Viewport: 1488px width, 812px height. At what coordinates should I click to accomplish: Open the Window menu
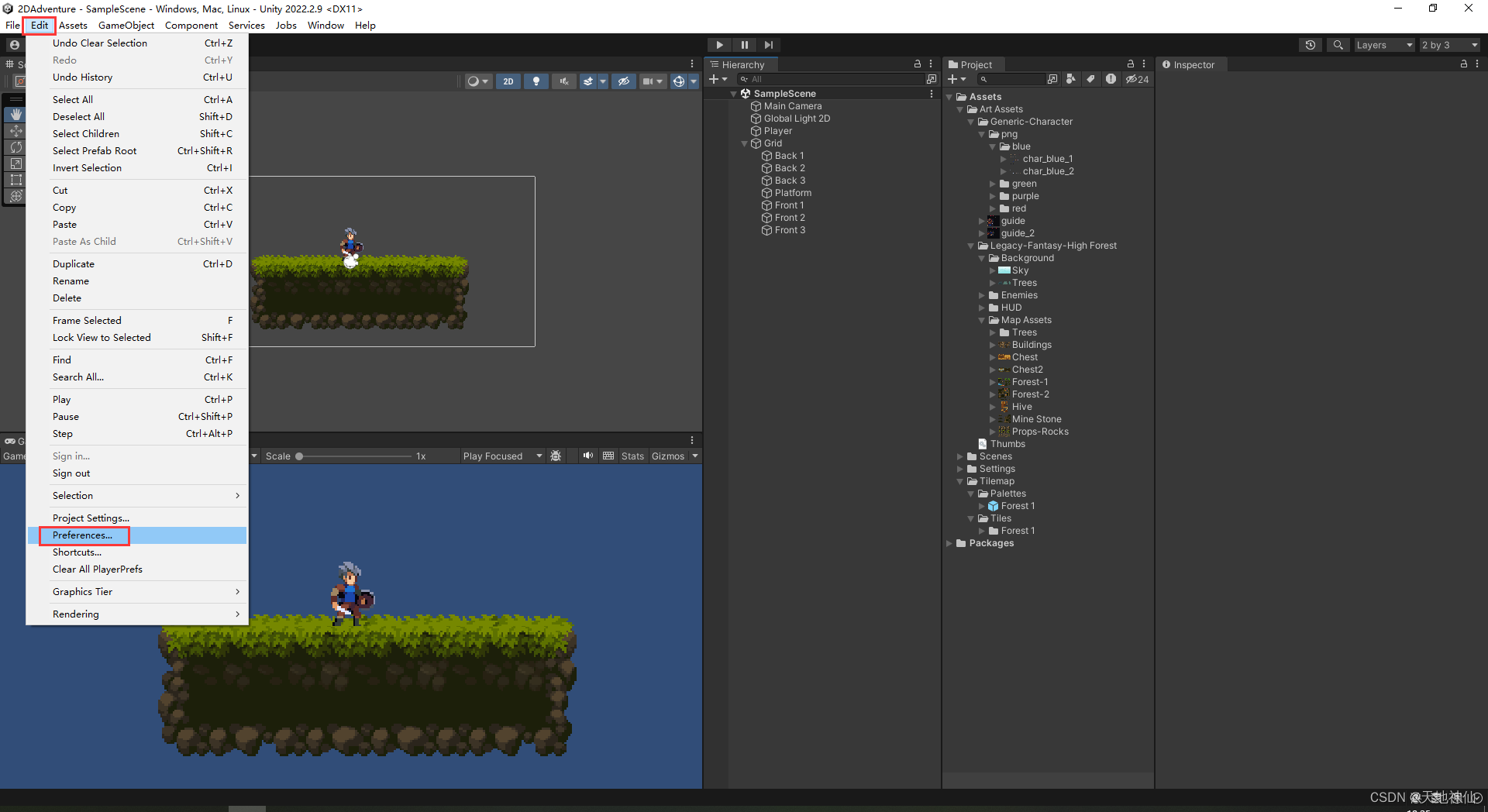(325, 26)
